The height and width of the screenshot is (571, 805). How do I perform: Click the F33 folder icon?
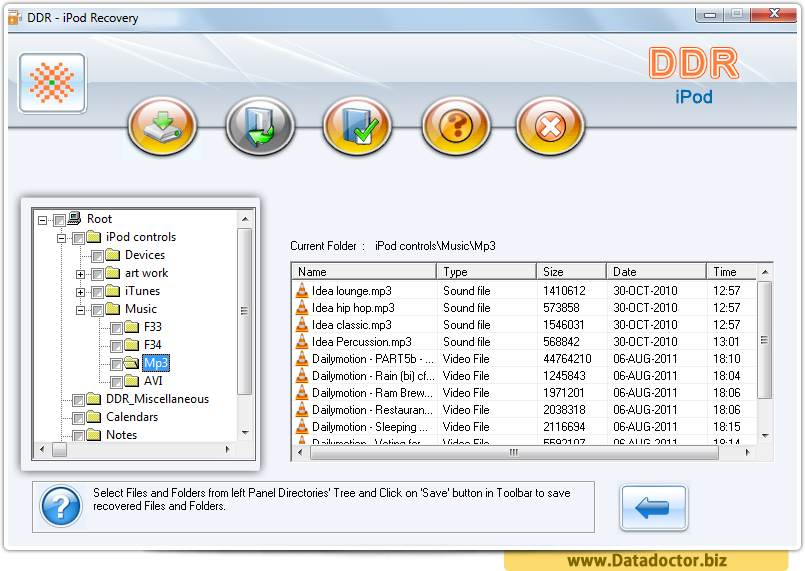point(132,327)
